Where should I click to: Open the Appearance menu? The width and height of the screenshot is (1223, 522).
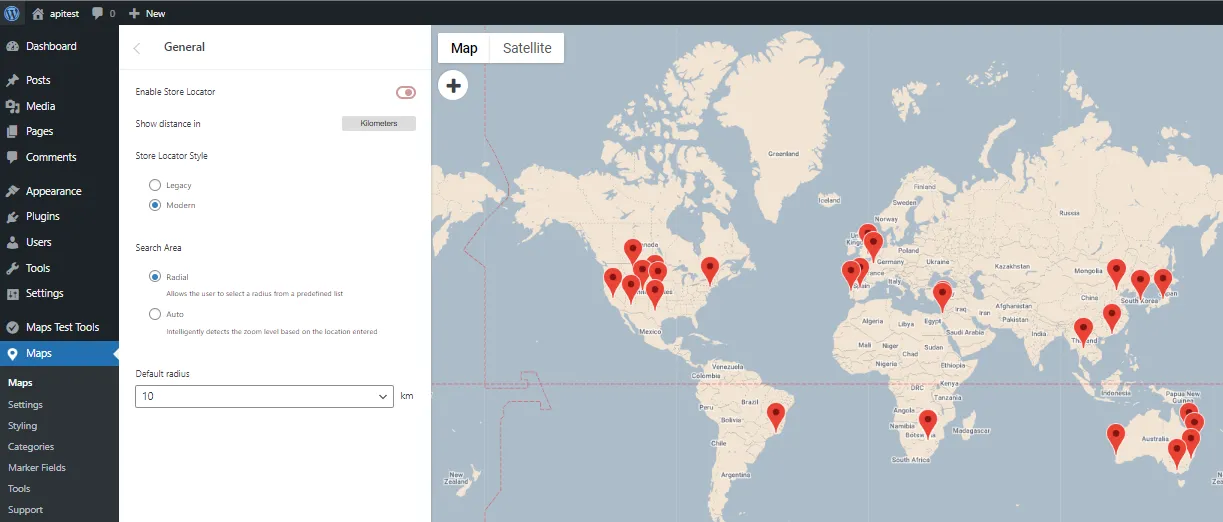point(59,191)
